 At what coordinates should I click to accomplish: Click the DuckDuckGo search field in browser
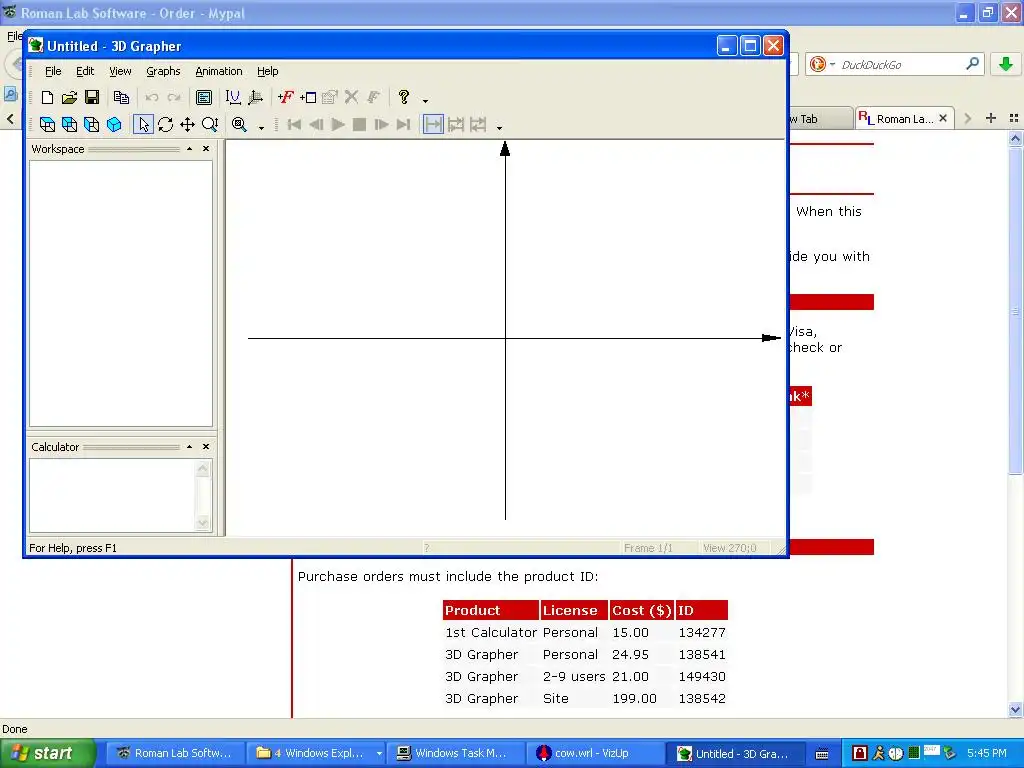tap(900, 65)
